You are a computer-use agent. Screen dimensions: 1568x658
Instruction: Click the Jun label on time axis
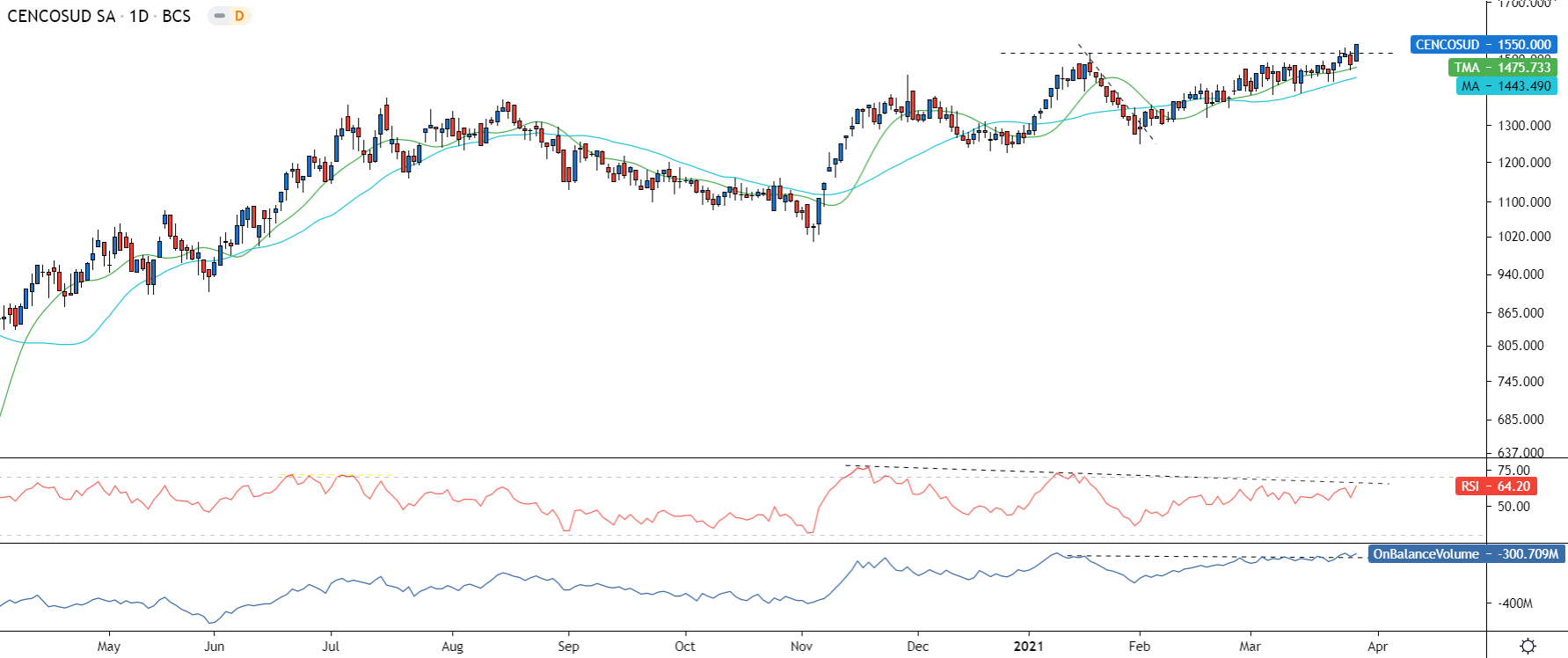coord(215,647)
